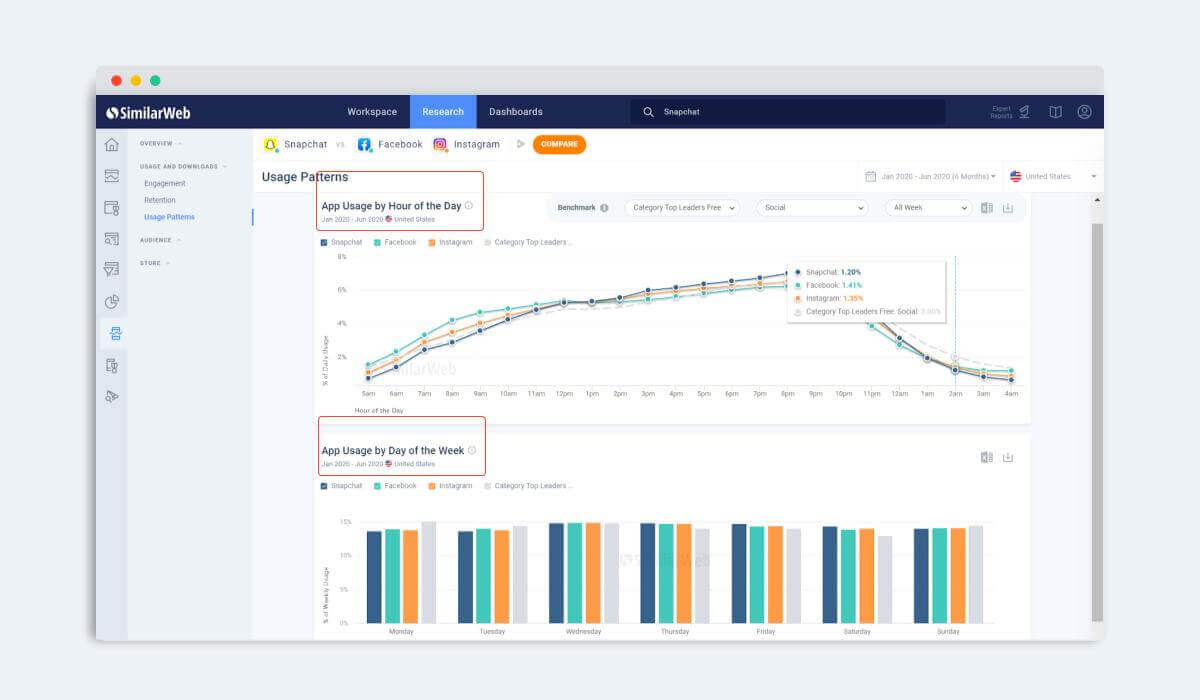Go to the Workspace tab
Image resolution: width=1200 pixels, height=700 pixels.
[x=372, y=112]
